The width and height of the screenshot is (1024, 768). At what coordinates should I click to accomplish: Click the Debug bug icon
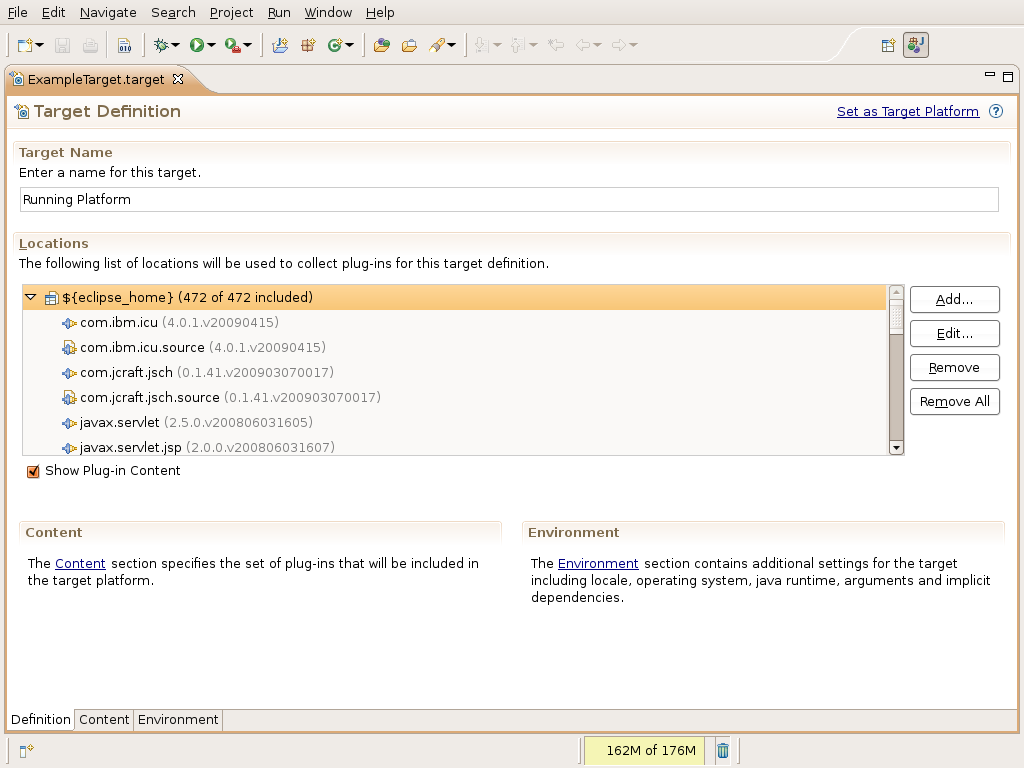click(161, 45)
